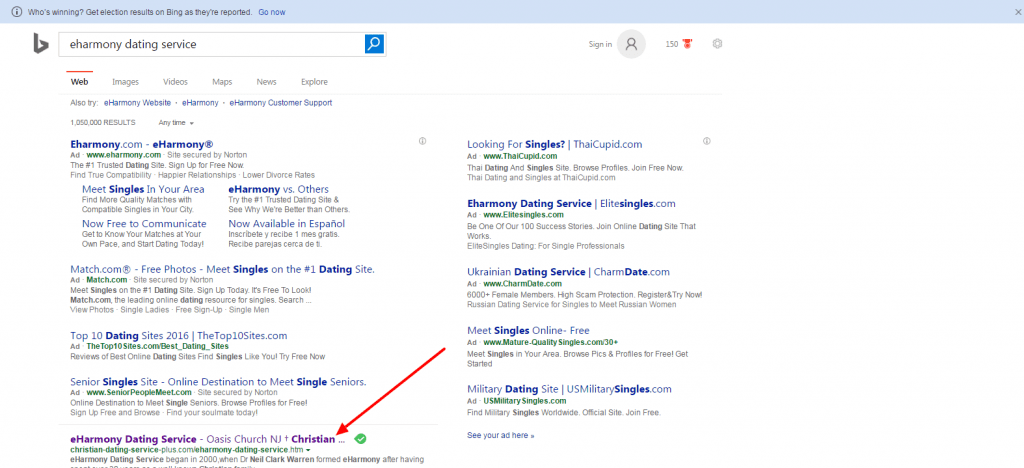Open TheTop10Sites.com/Best_Dating_Sites URL
The image size is (1024, 468).
pyautogui.click(x=157, y=346)
